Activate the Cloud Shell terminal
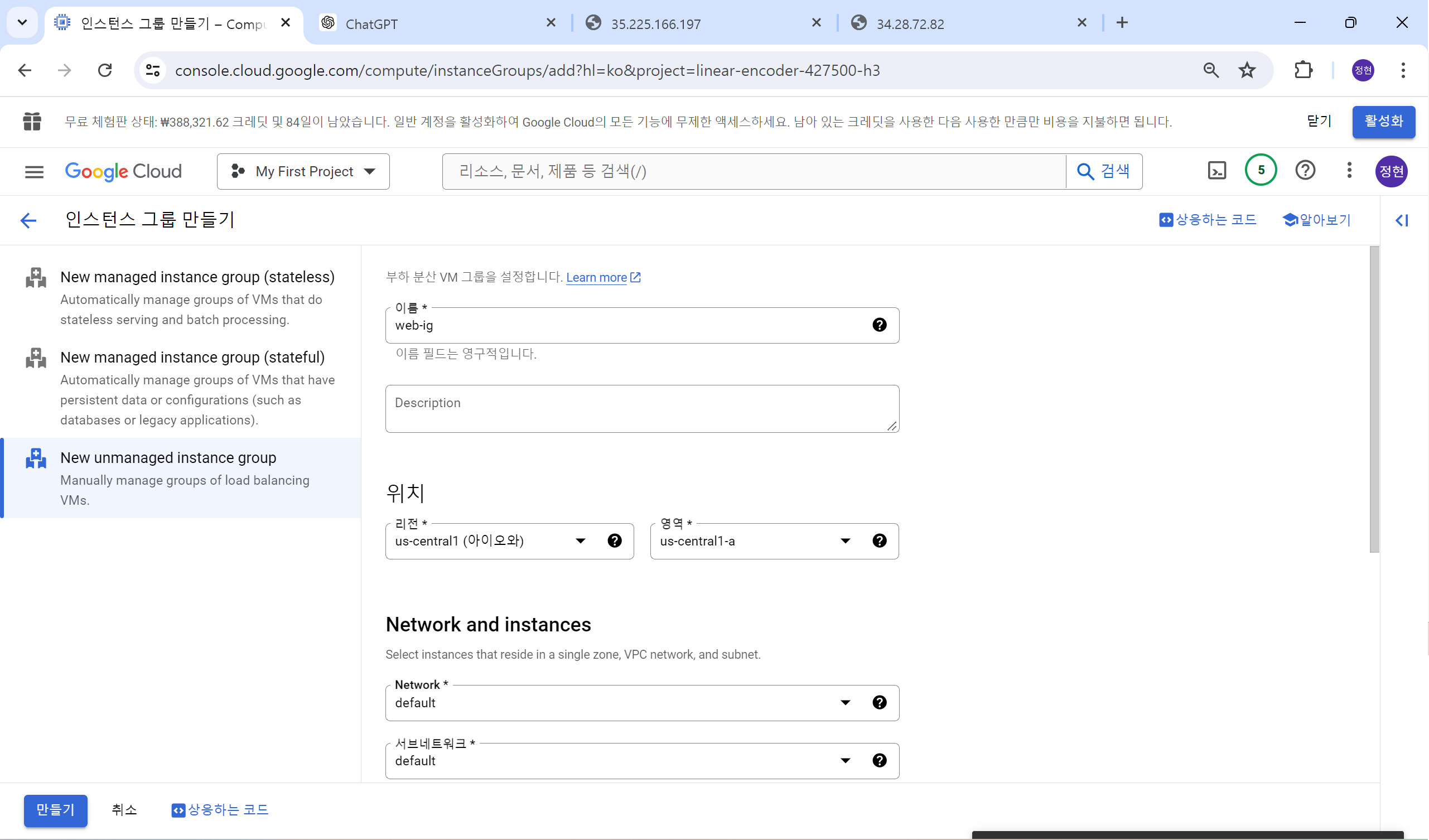Image resolution: width=1429 pixels, height=840 pixels. 1216,170
